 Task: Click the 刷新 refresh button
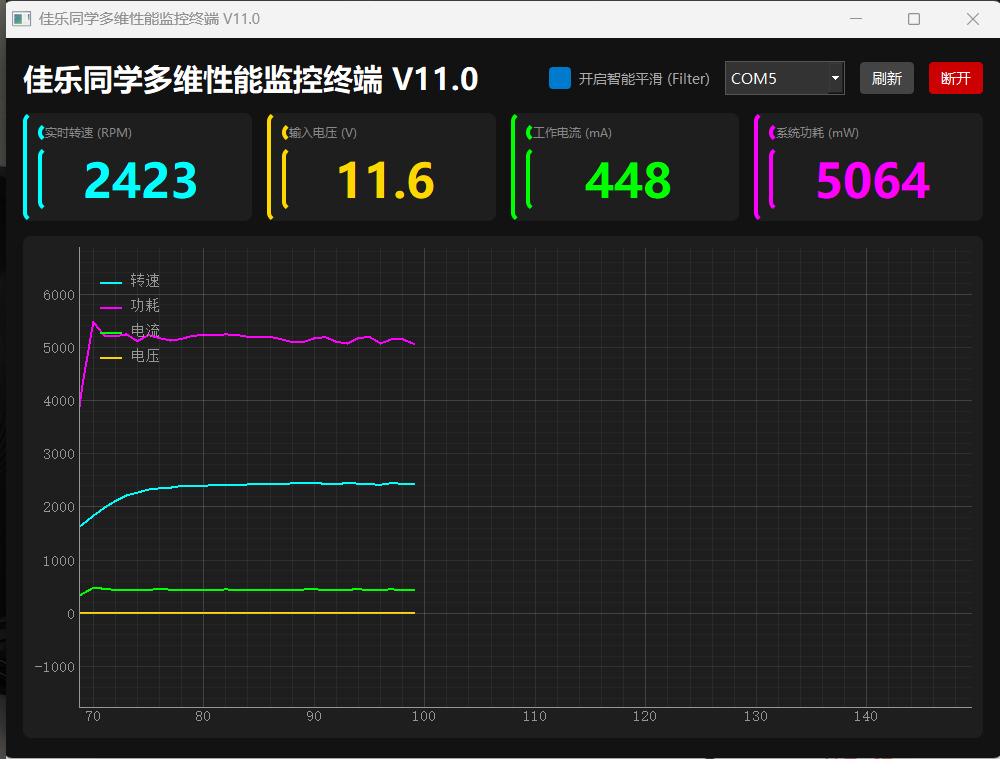tap(886, 78)
